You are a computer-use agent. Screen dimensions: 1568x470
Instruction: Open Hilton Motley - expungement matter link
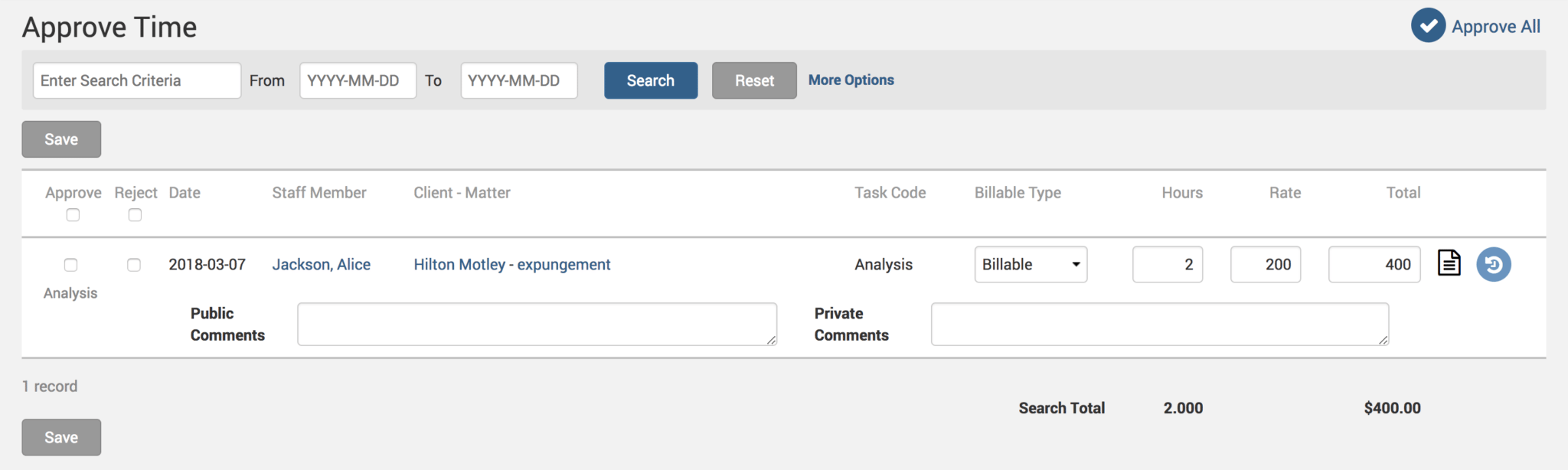point(511,264)
